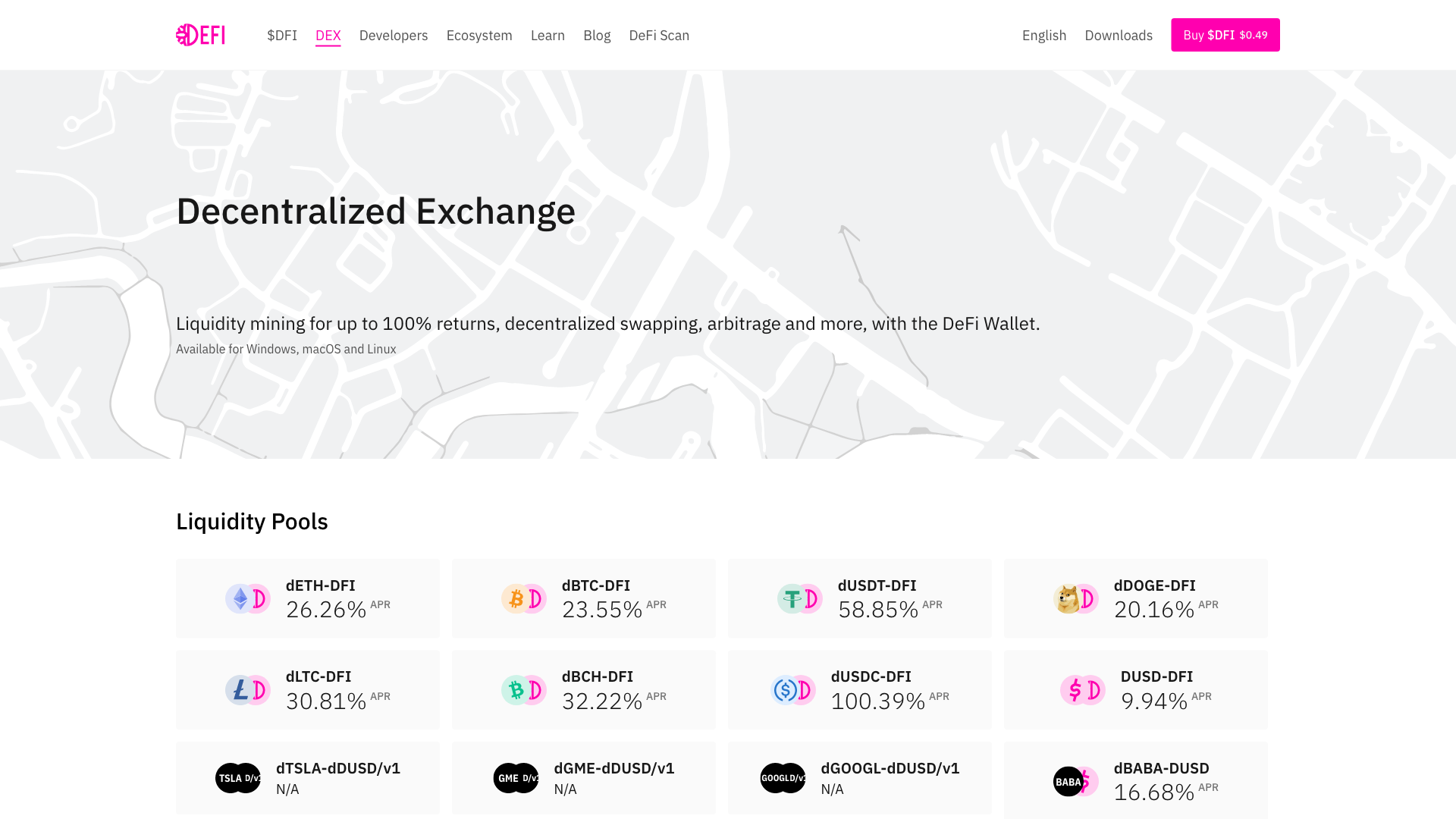Click the 20.16% APR value

pos(1154,610)
